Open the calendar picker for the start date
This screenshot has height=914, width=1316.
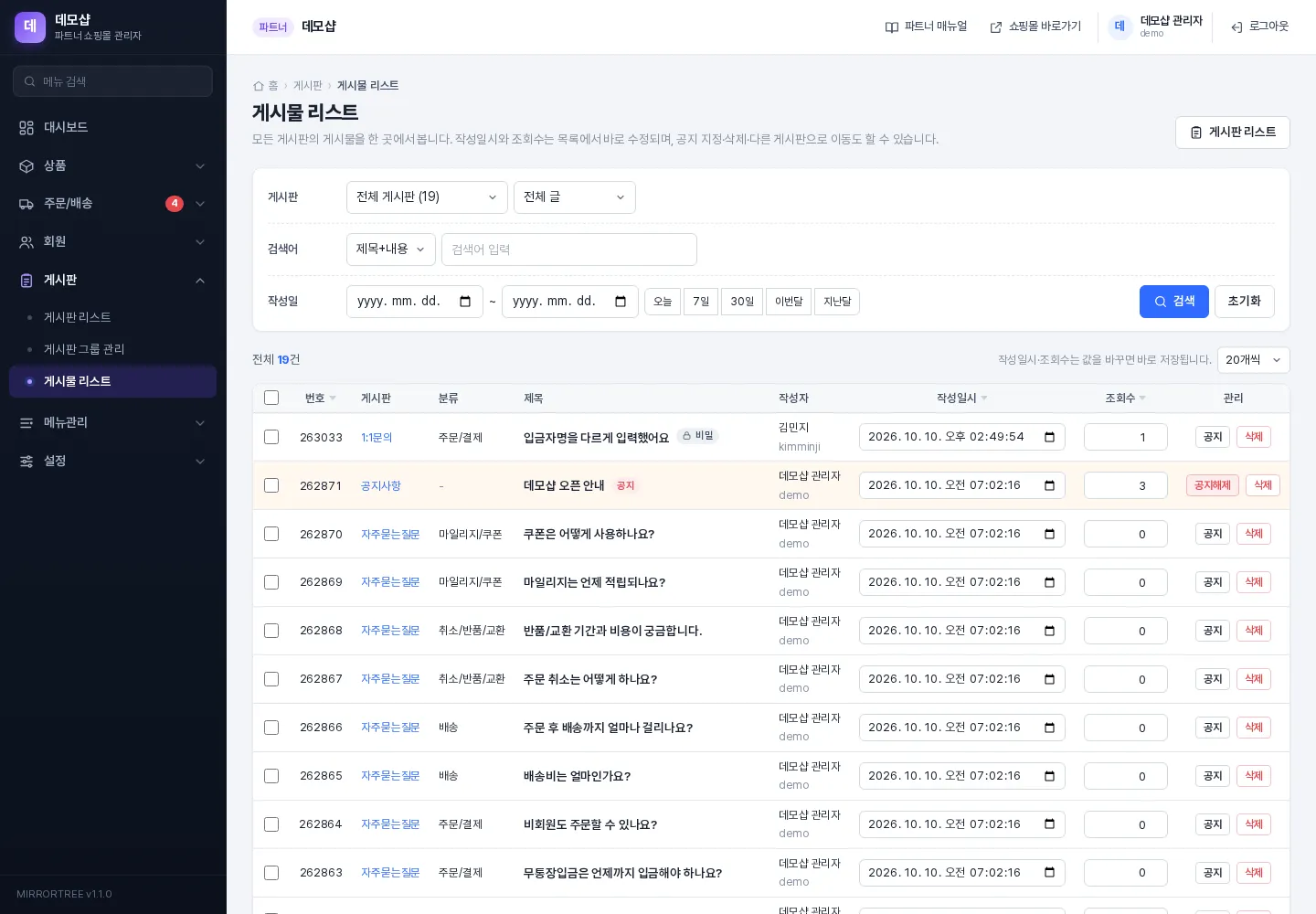click(465, 302)
